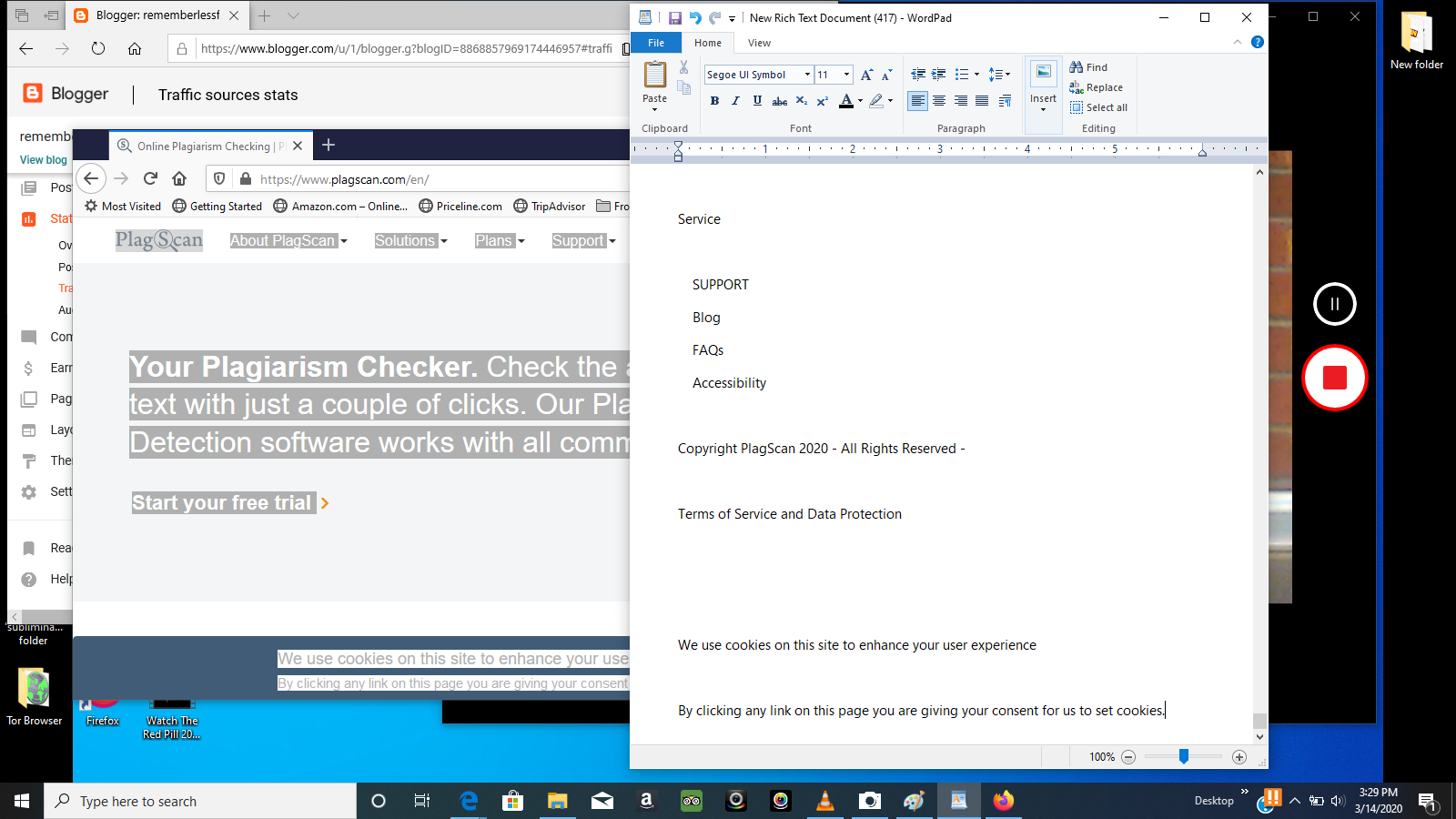Cut selected text with scissors icon
The image size is (1456, 819).
(683, 67)
